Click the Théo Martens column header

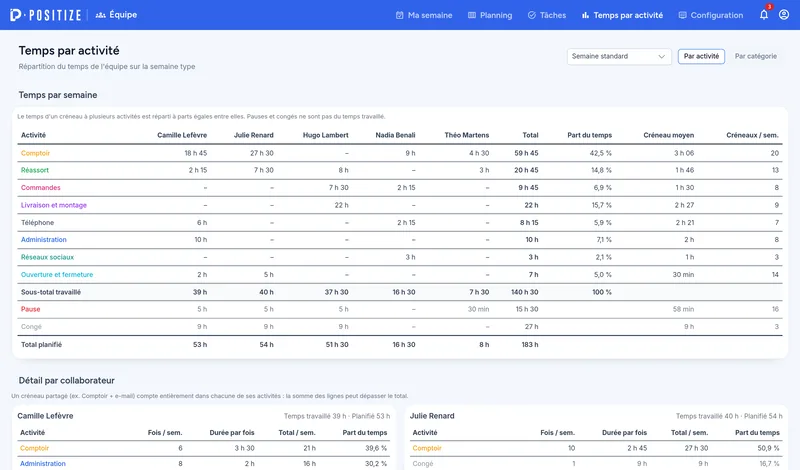tap(466, 135)
